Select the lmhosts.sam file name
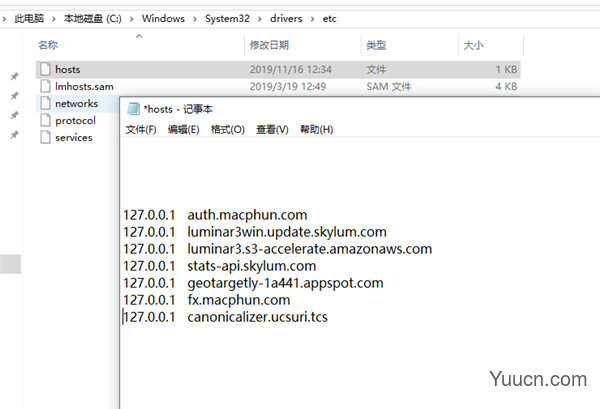Image resolution: width=600 pixels, height=409 pixels. click(84, 86)
